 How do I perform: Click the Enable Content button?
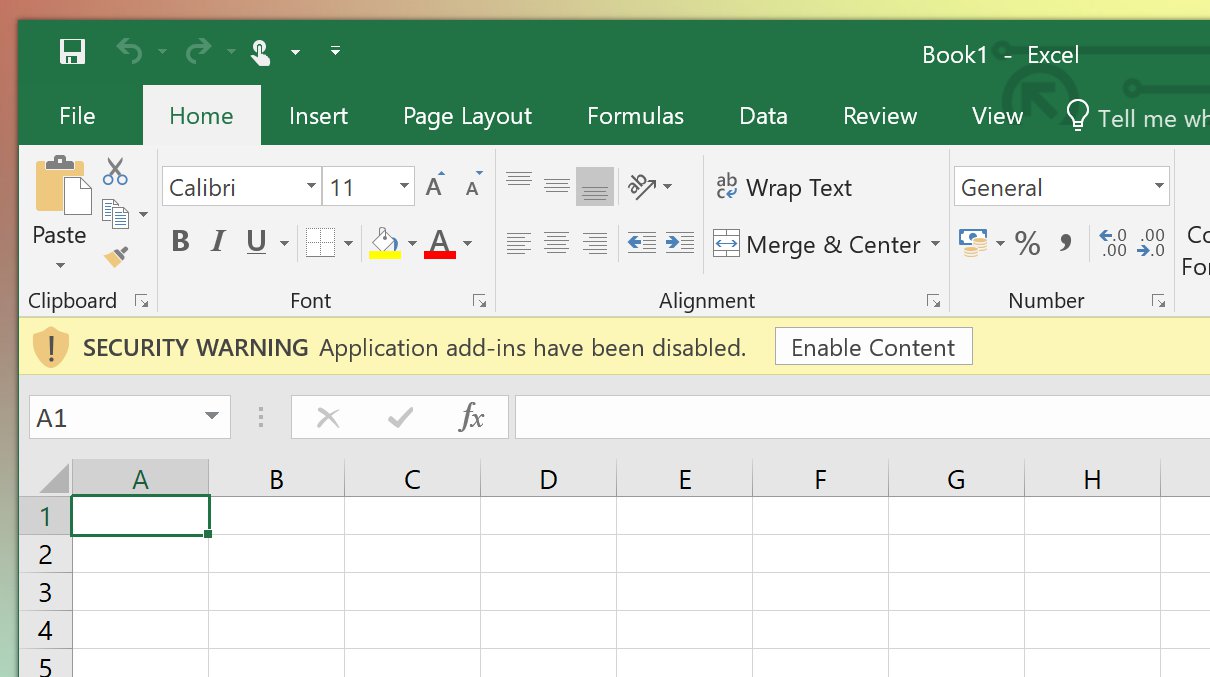click(x=873, y=347)
